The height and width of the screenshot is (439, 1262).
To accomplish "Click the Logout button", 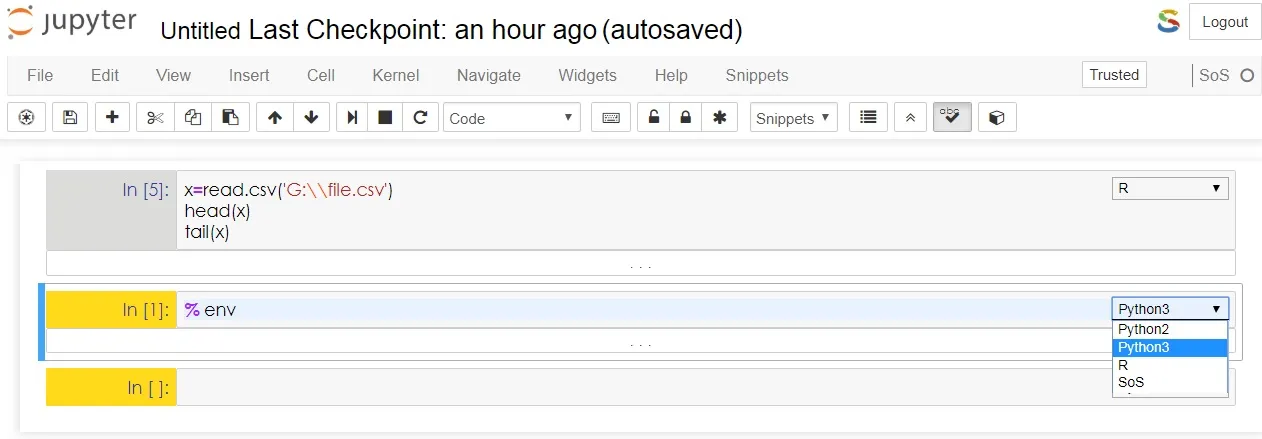I will (1225, 22).
